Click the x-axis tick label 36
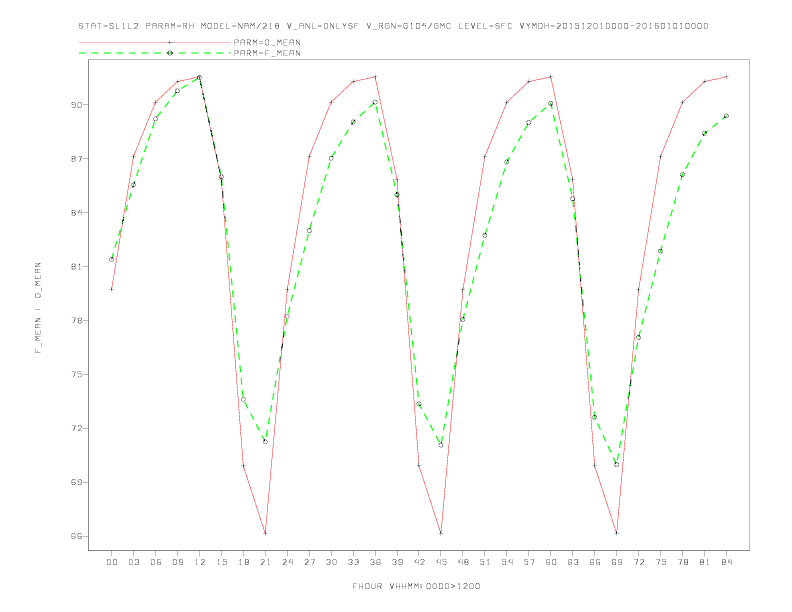 pyautogui.click(x=375, y=562)
